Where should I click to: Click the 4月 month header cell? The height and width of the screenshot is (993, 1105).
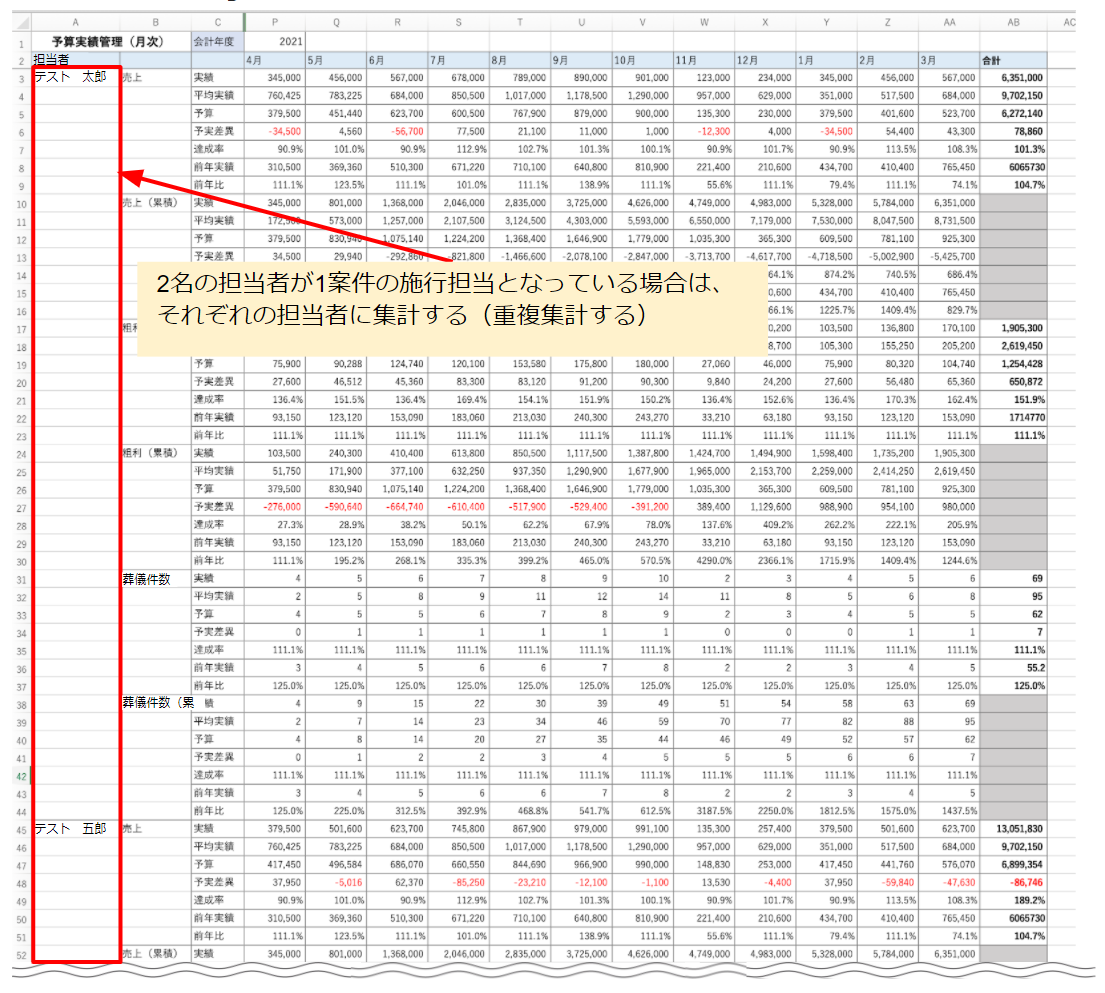click(274, 60)
